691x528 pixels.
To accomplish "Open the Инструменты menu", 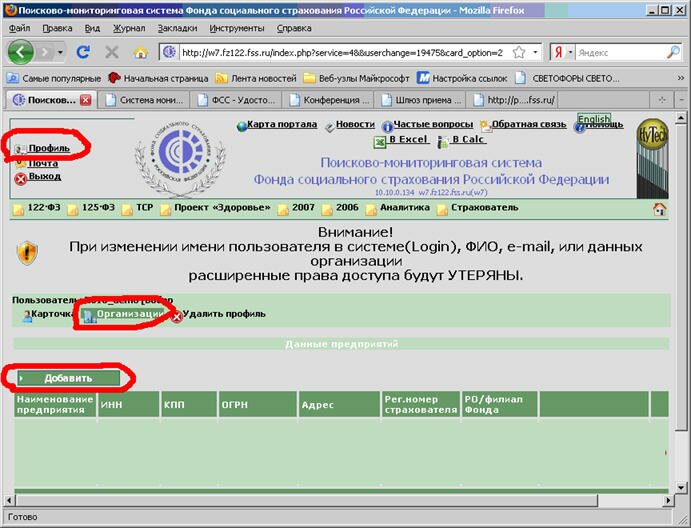I will coord(237,28).
